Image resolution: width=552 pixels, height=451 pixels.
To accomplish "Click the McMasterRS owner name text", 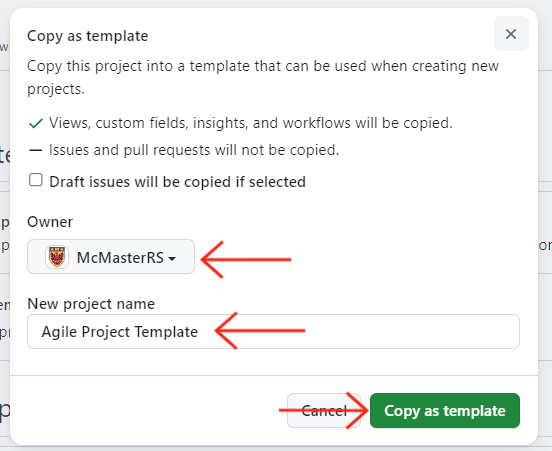I will click(120, 258).
